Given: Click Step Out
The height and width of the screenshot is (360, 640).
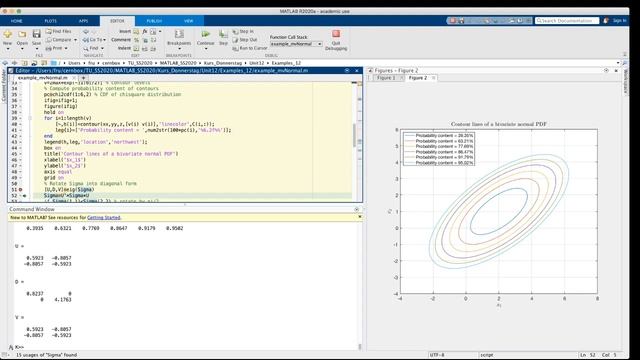Looking at the screenshot, I should pyautogui.click(x=245, y=40).
